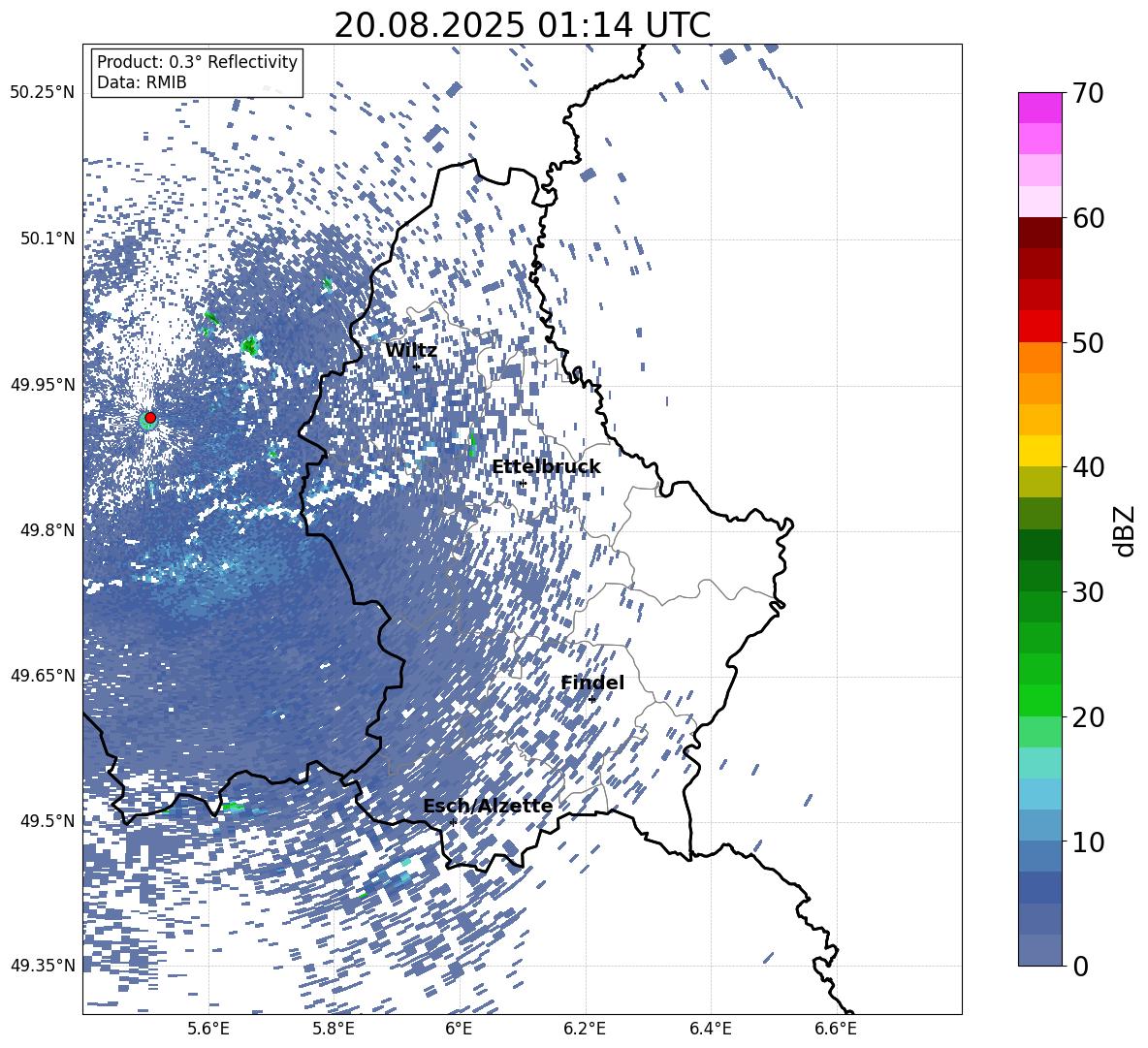
Task: Click the 20 colorbar tick label
Action: 1088,717
